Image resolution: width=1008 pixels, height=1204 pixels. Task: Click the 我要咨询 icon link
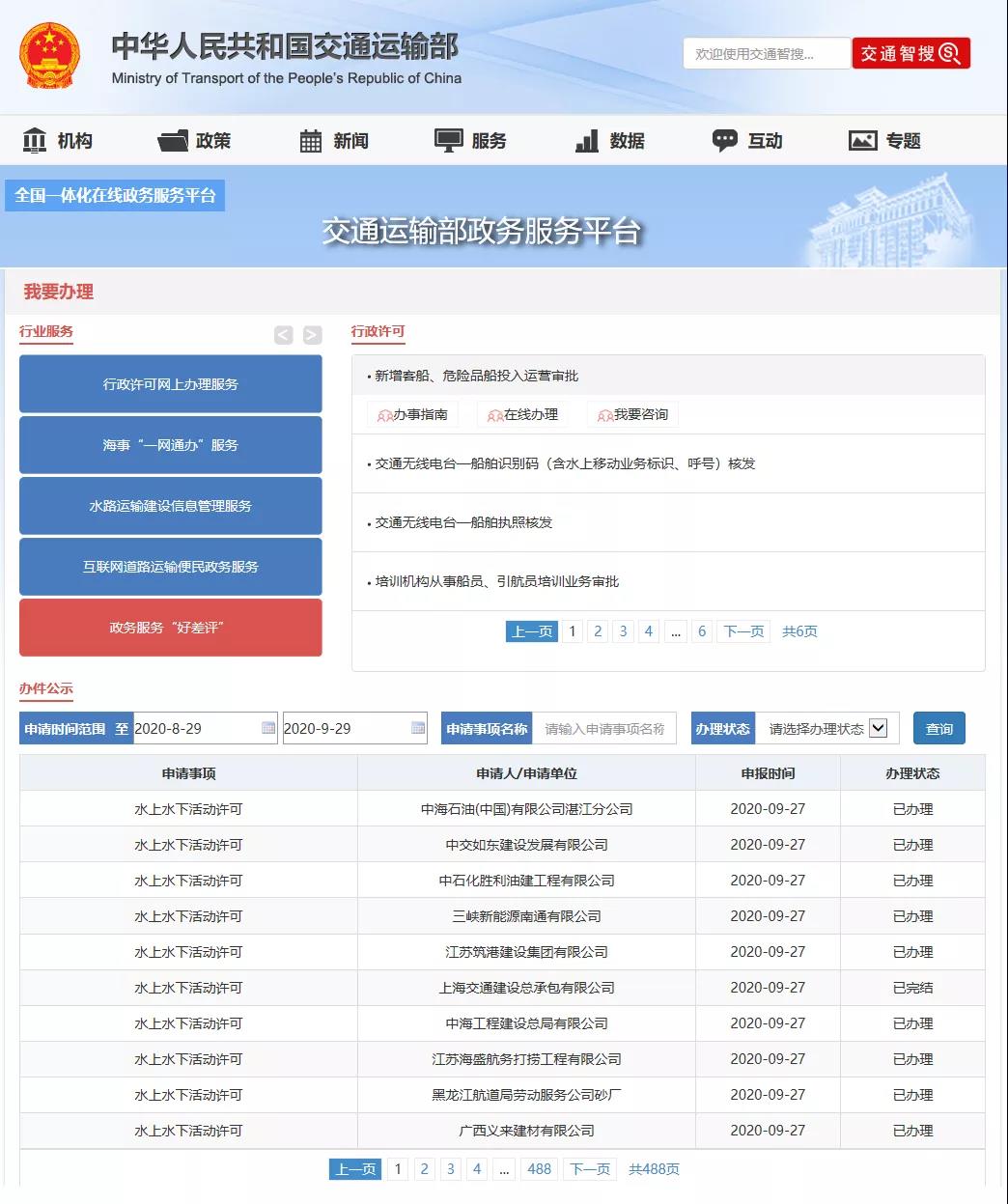coord(632,415)
